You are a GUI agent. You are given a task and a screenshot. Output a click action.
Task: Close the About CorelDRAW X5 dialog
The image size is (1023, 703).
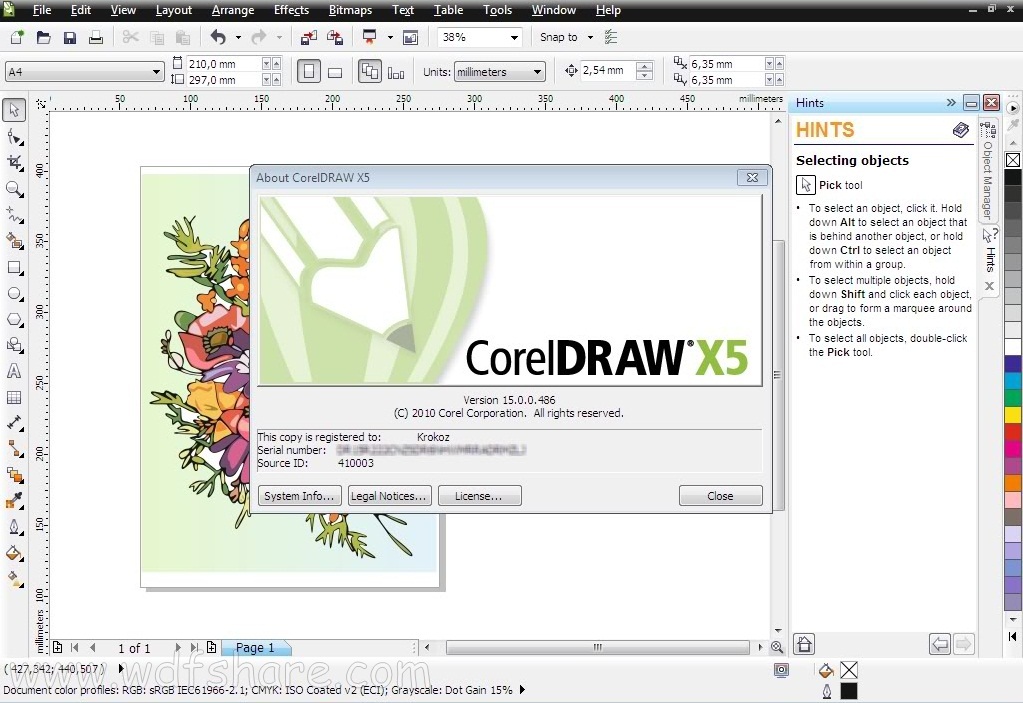click(720, 496)
